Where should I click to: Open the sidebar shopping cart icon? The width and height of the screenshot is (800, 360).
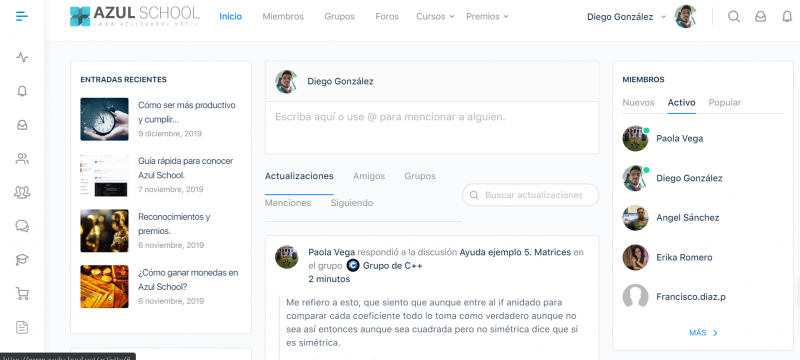pyautogui.click(x=22, y=293)
